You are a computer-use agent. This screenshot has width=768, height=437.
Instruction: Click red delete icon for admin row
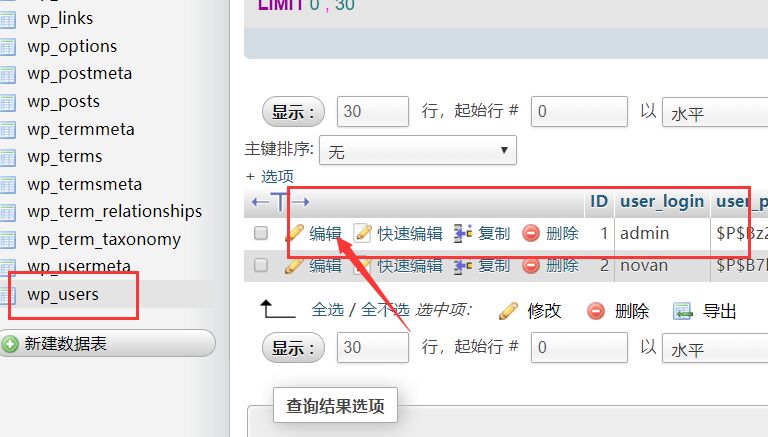tap(531, 233)
